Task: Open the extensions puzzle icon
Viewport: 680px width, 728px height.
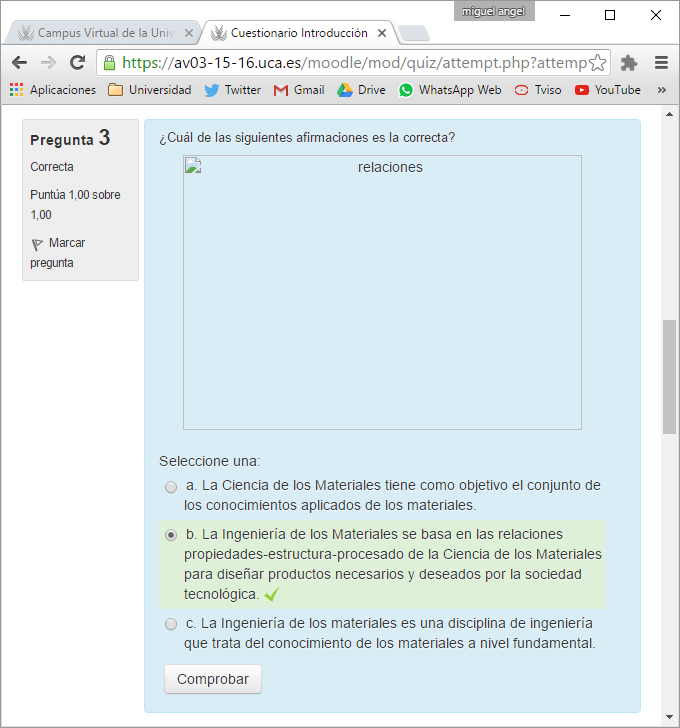Action: [629, 63]
